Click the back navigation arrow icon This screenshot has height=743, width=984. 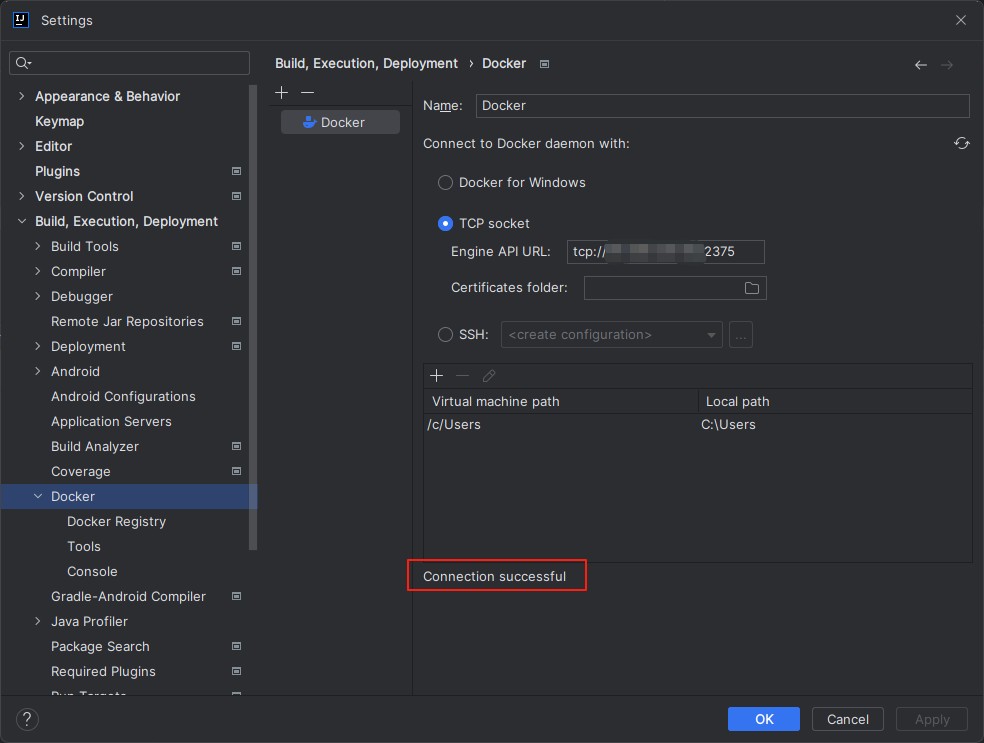[921, 65]
